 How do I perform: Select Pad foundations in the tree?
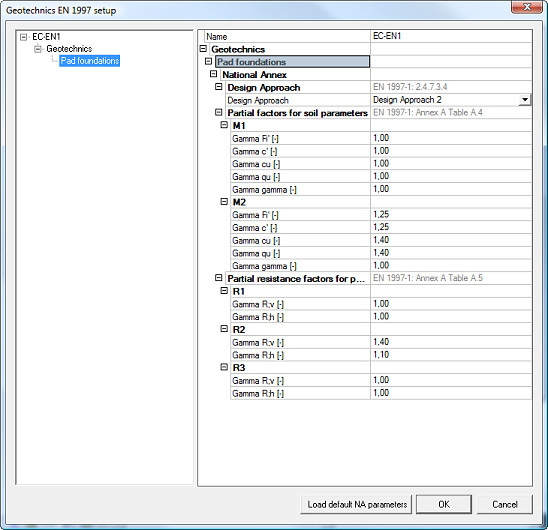[x=90, y=61]
